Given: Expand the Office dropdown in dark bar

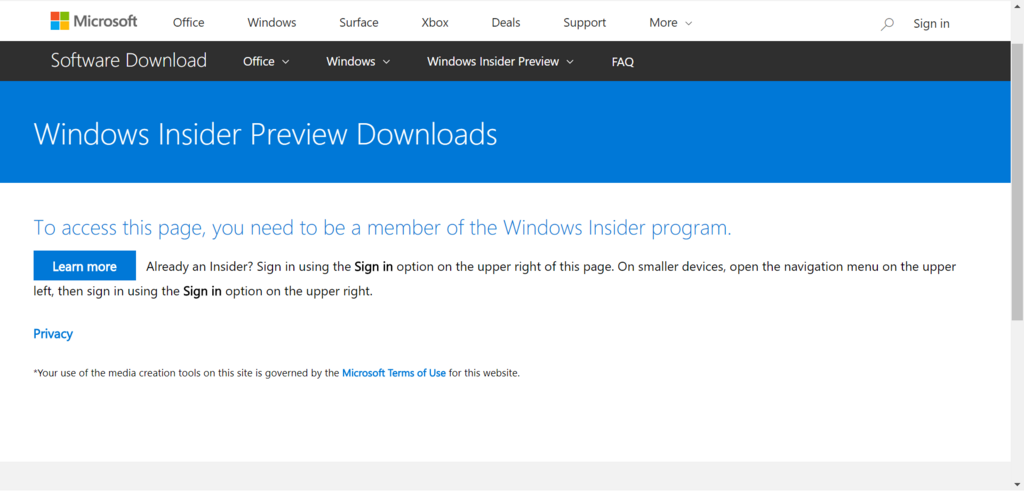Looking at the screenshot, I should point(266,61).
